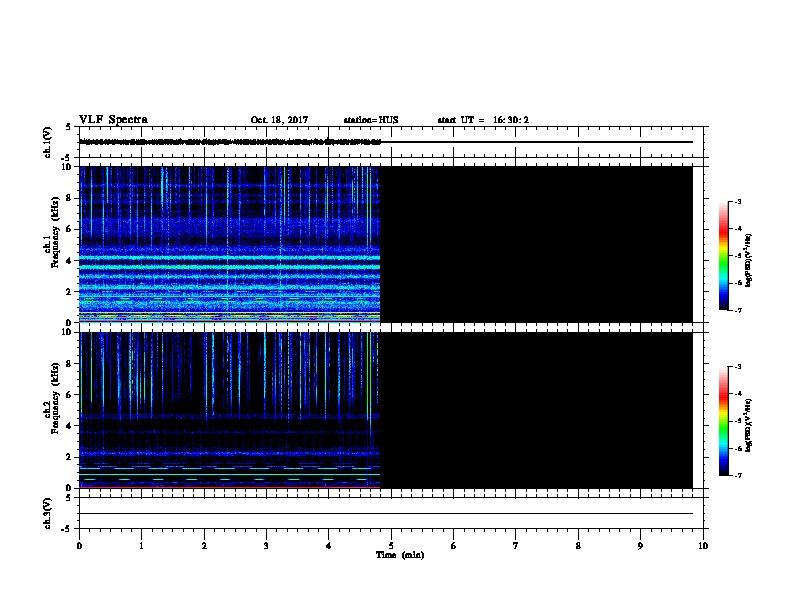792x612 pixels.
Task: Select the date text "Oct. 18, 2017"
Action: point(279,120)
